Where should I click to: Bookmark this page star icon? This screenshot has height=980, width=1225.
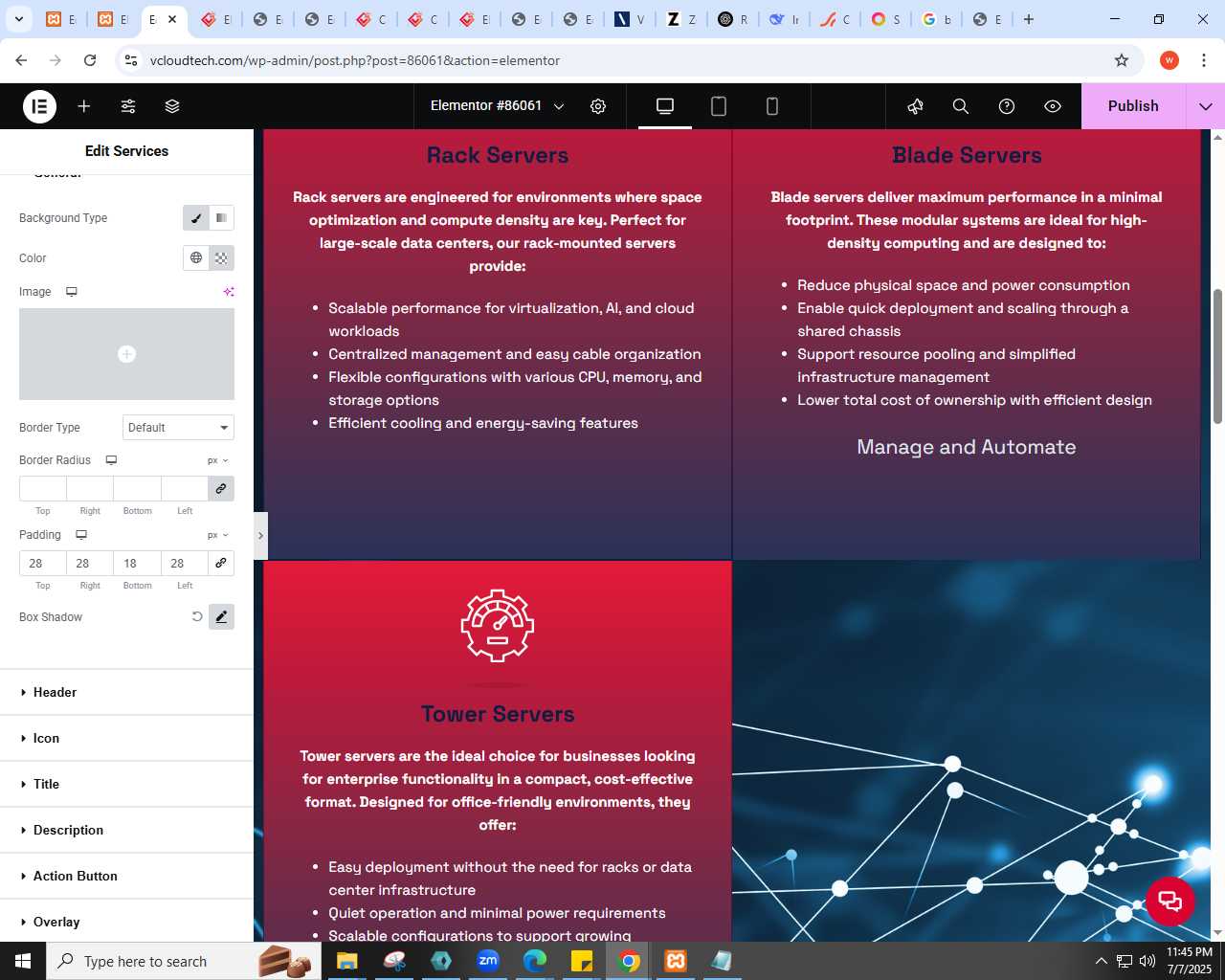coord(1122,60)
